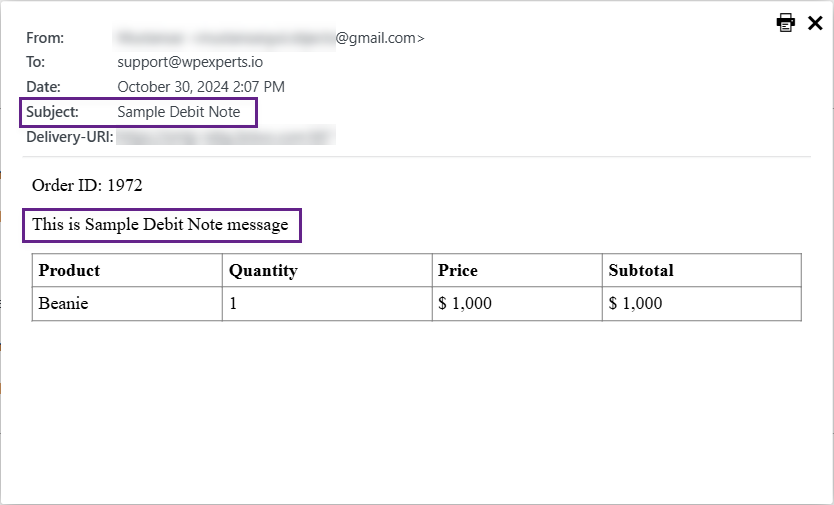The width and height of the screenshot is (834, 505).
Task: Click the Sample Debit Note message text
Action: (160, 225)
